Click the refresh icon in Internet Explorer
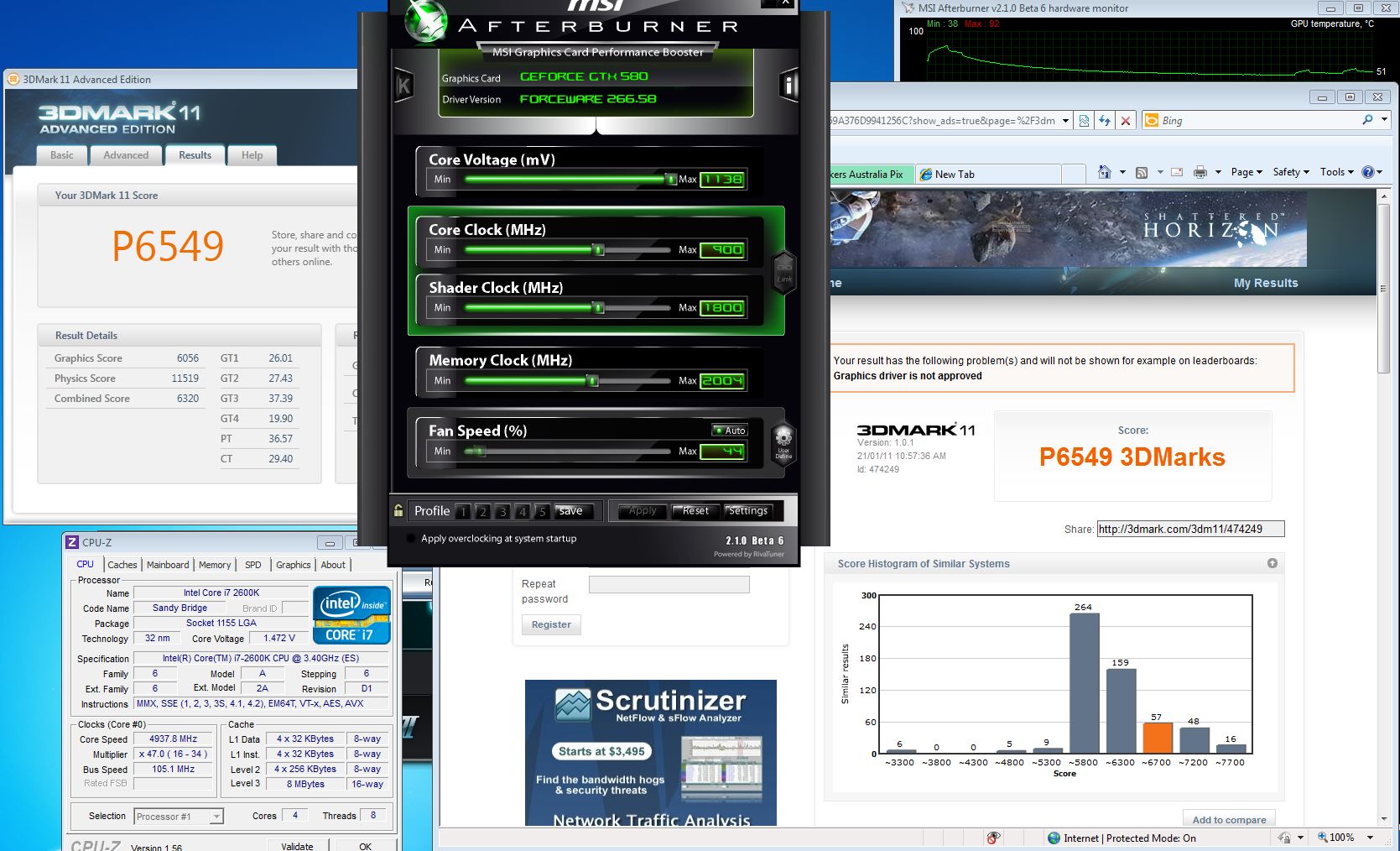The height and width of the screenshot is (851, 1400). tap(1105, 121)
